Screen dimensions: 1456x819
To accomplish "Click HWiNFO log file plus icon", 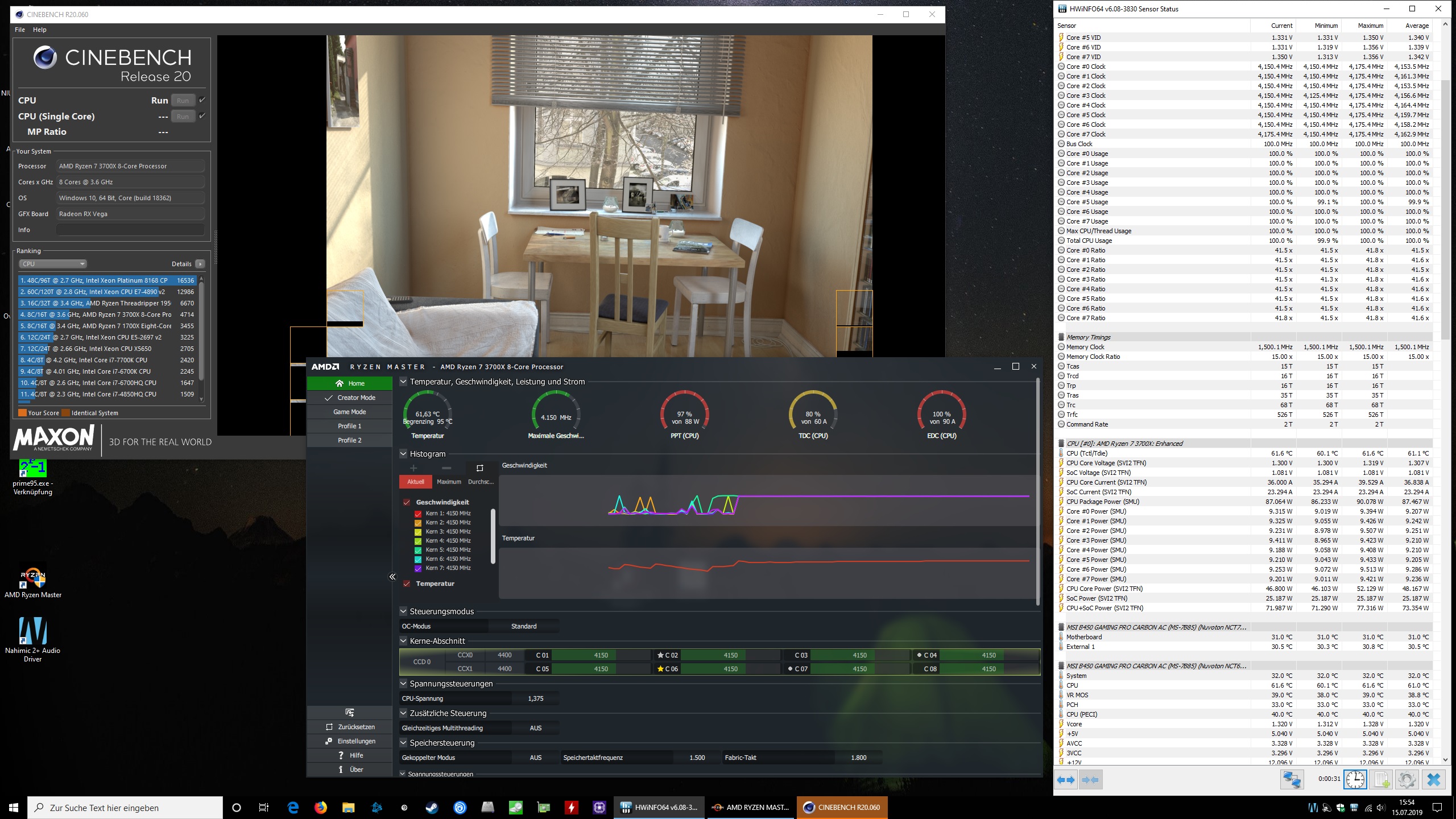I will [1381, 779].
